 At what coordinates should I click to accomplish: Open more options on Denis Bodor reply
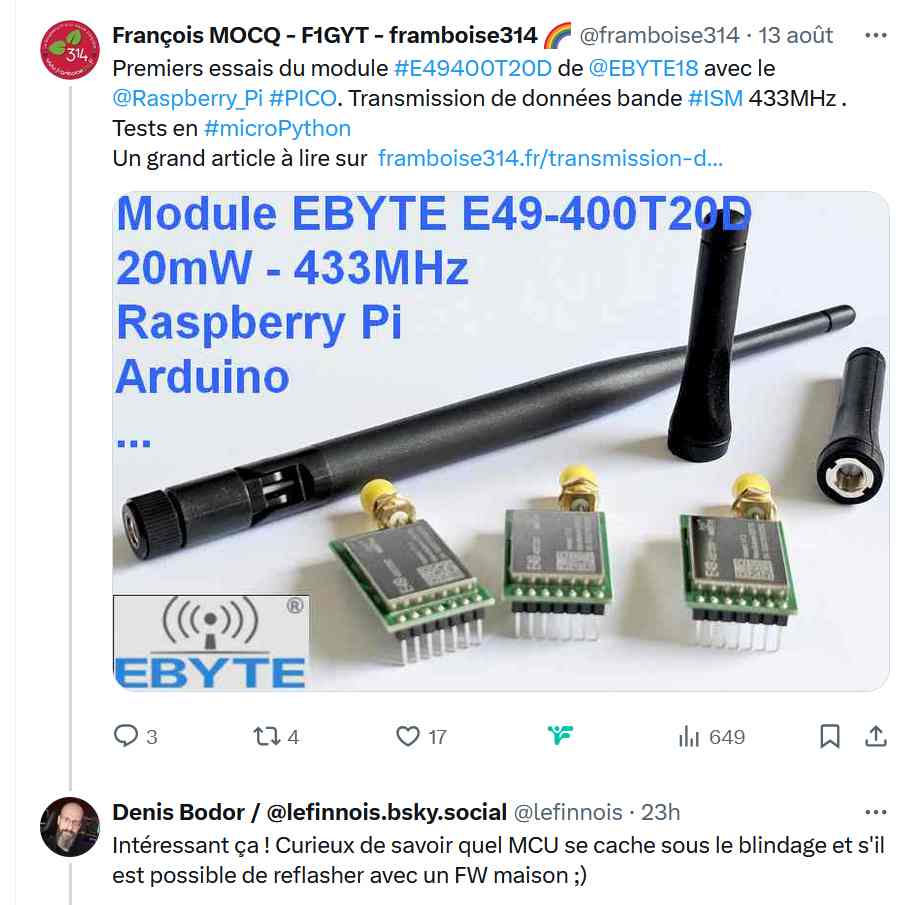tap(875, 812)
